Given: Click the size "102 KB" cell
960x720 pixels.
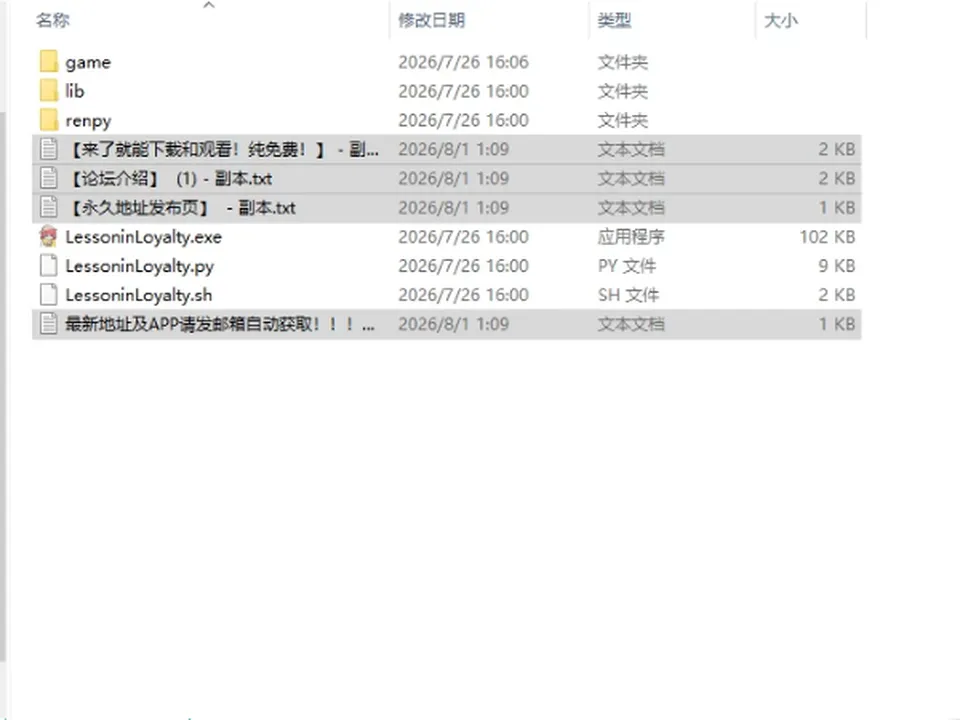Looking at the screenshot, I should tap(827, 237).
